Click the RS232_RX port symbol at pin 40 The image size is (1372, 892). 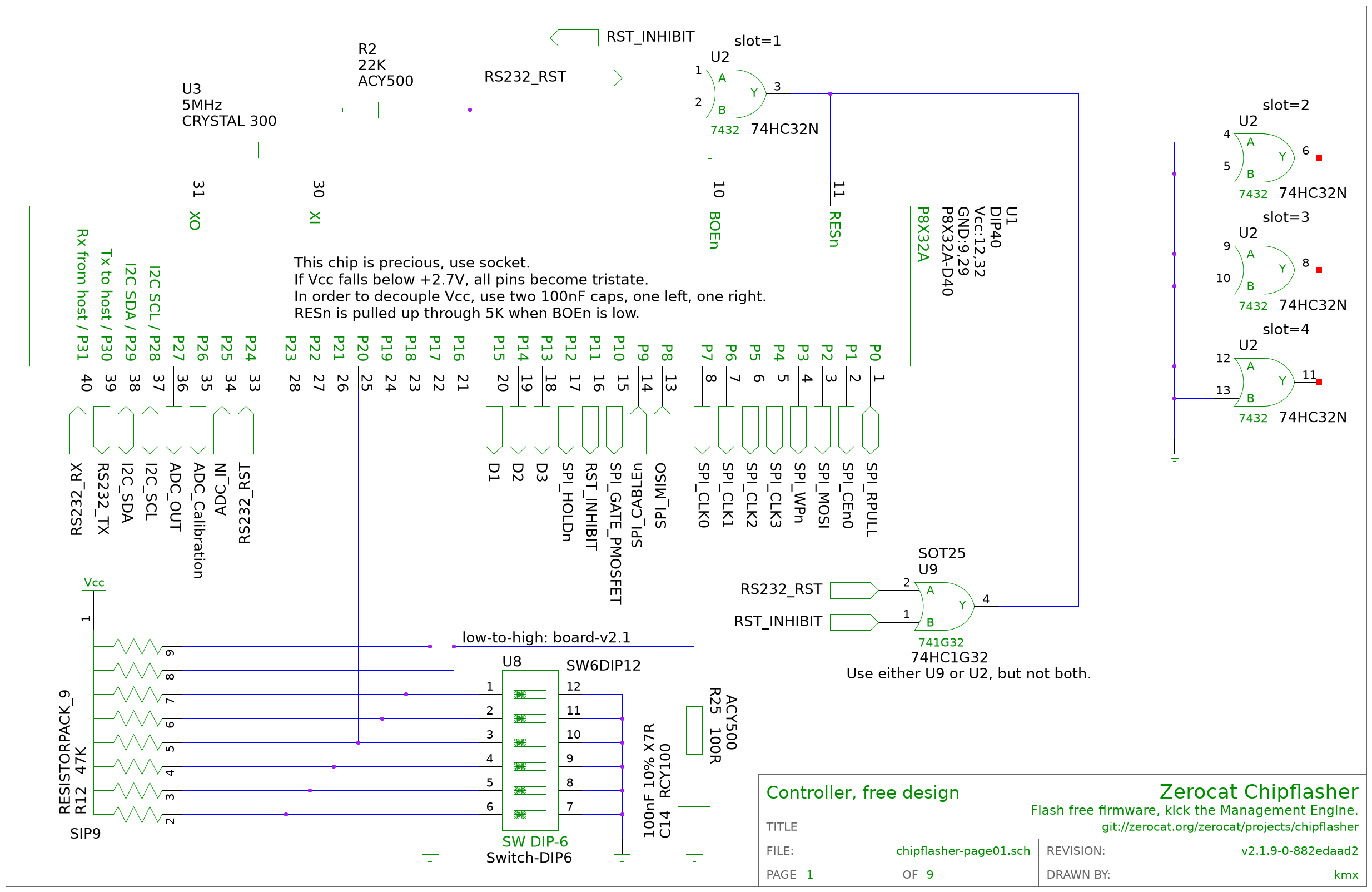click(x=78, y=430)
